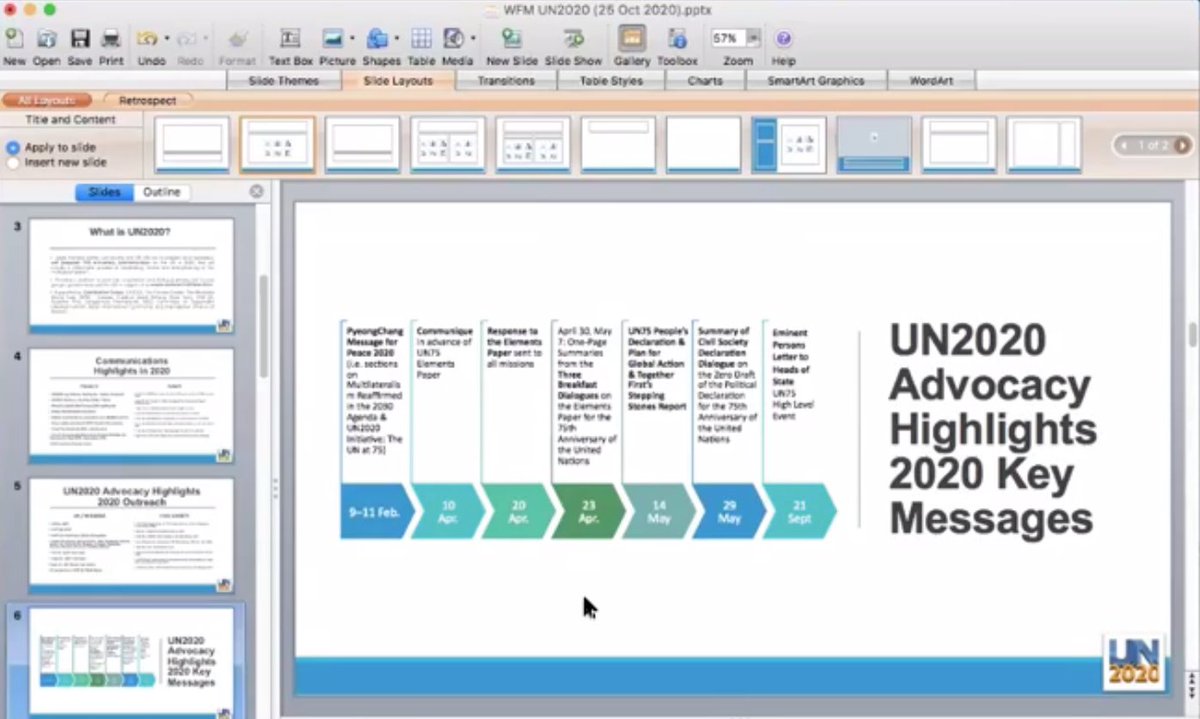Image resolution: width=1200 pixels, height=719 pixels.
Task: Click the Open file icon
Action: [x=46, y=39]
